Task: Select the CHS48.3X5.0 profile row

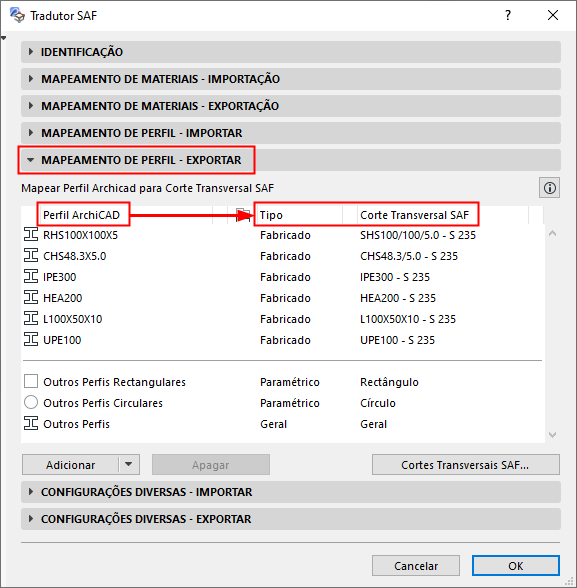Action: click(x=283, y=256)
